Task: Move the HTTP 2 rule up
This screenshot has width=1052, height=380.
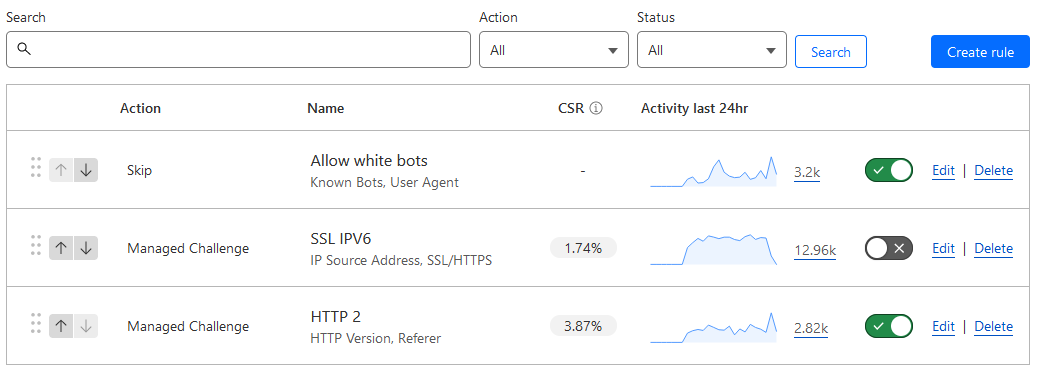Action: pos(61,326)
